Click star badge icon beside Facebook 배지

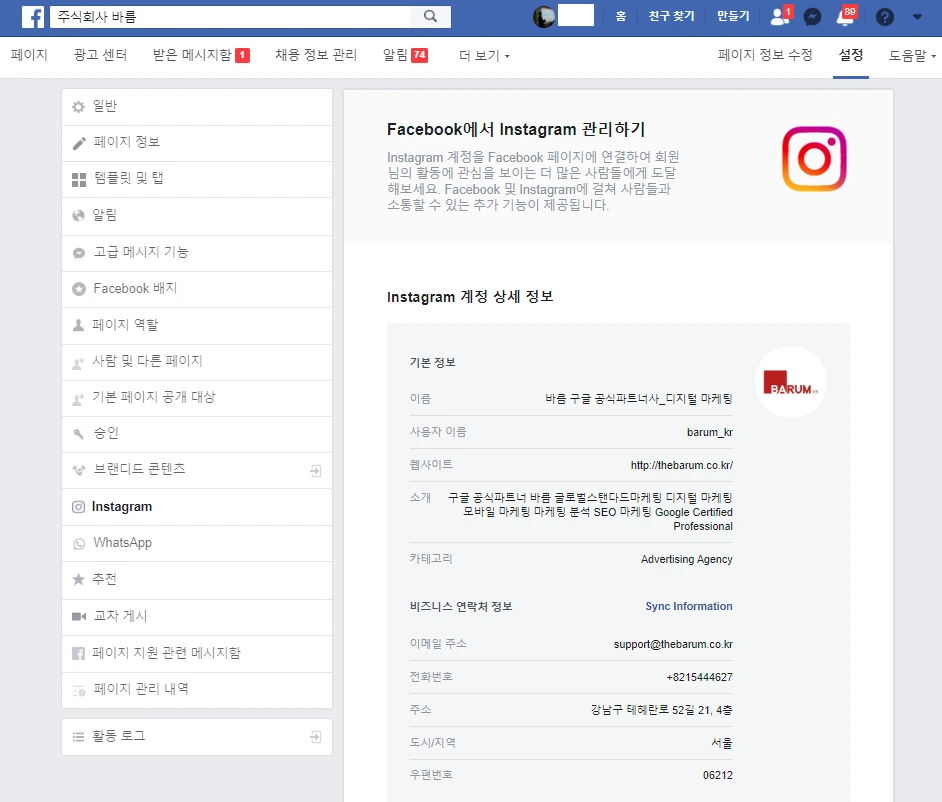tap(79, 289)
